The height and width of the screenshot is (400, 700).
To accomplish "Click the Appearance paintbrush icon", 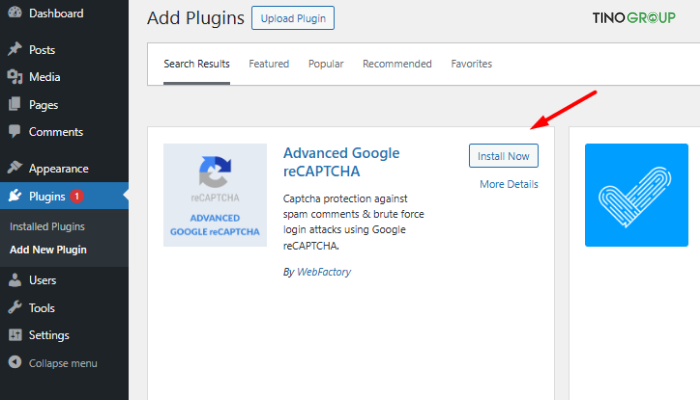I will coord(15,168).
